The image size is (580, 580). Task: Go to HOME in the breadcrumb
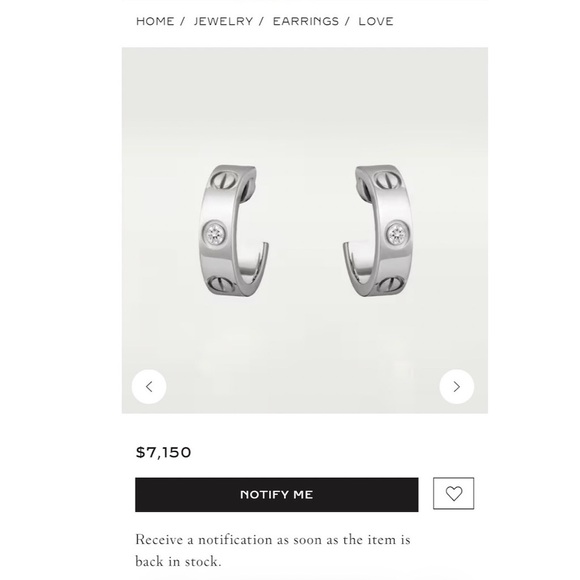[155, 21]
